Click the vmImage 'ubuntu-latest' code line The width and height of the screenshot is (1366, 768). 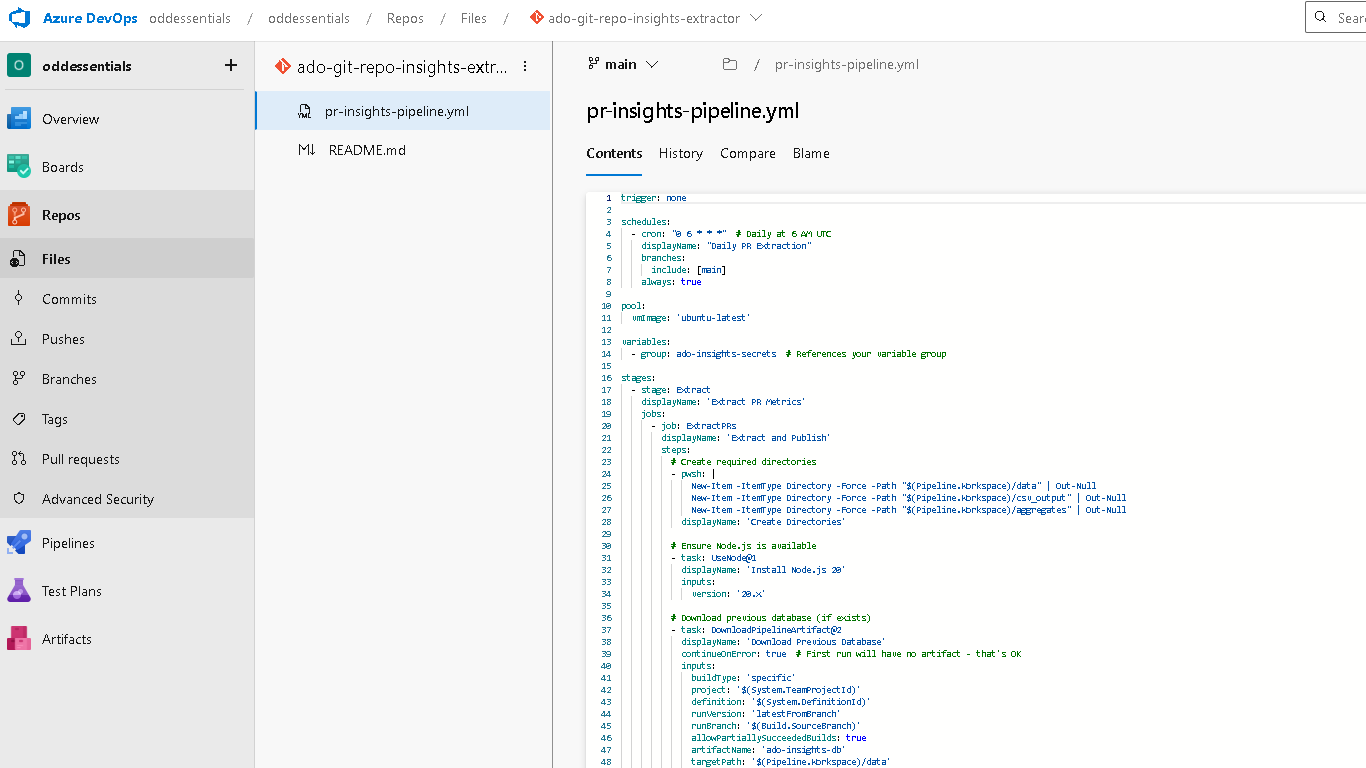(691, 318)
